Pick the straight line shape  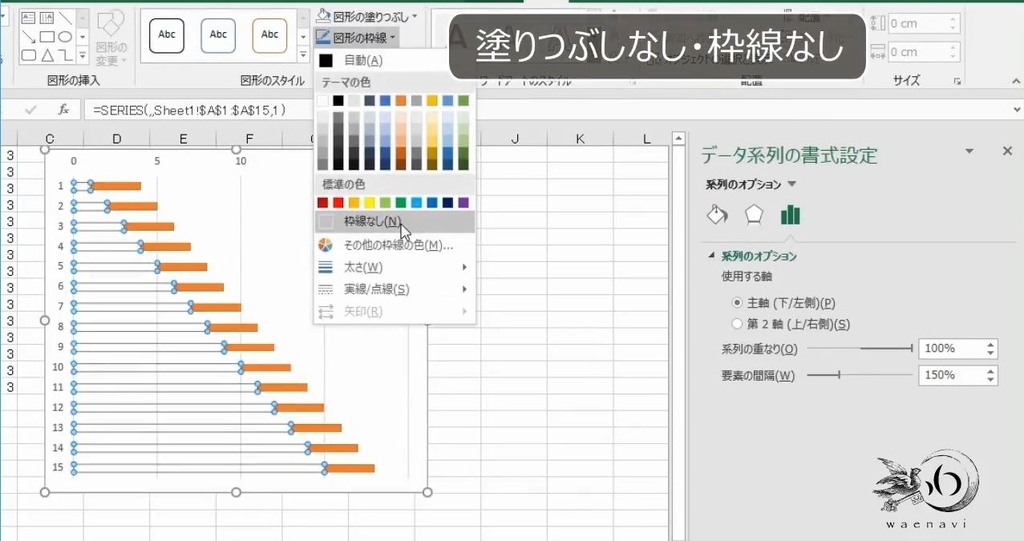point(65,18)
